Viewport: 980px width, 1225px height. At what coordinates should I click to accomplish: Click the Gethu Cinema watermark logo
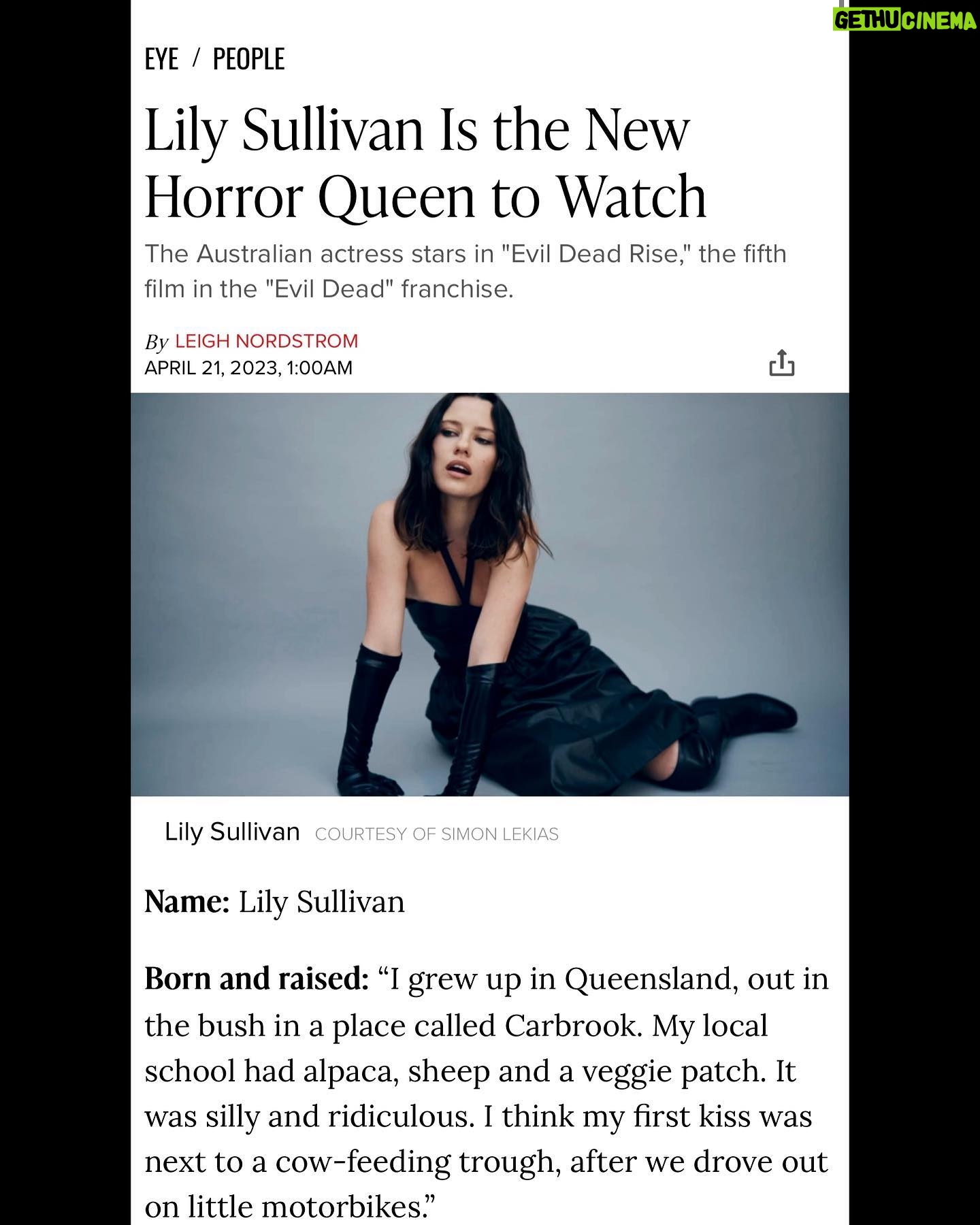(904, 22)
